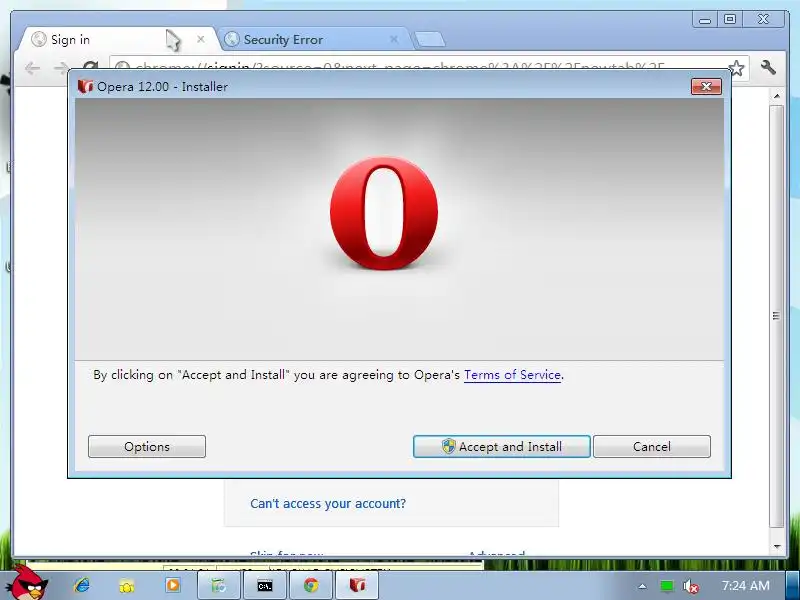Maximize the Chrome window
This screenshot has width=800, height=600.
coord(730,19)
